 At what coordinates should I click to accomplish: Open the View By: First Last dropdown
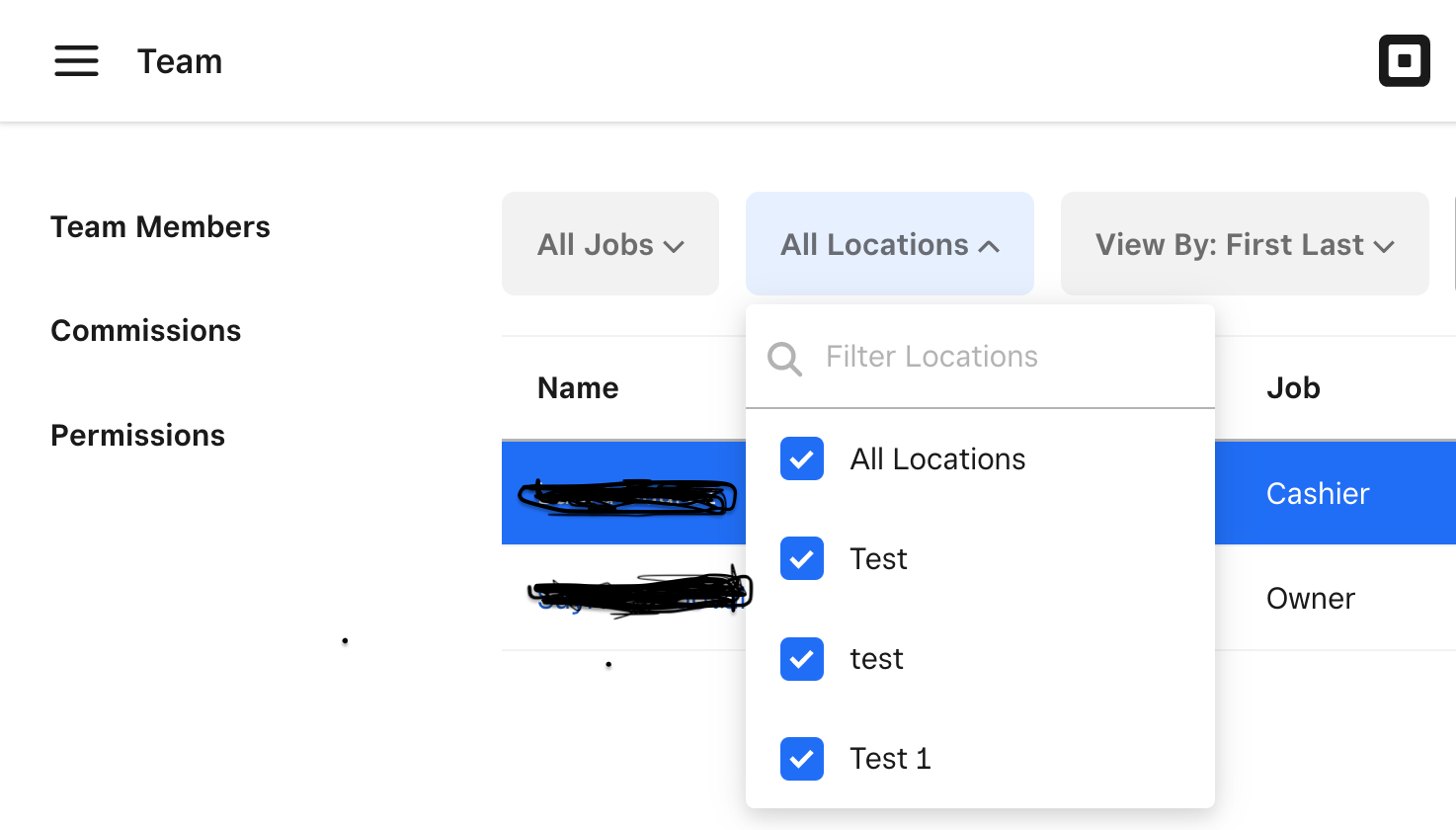coord(1245,244)
